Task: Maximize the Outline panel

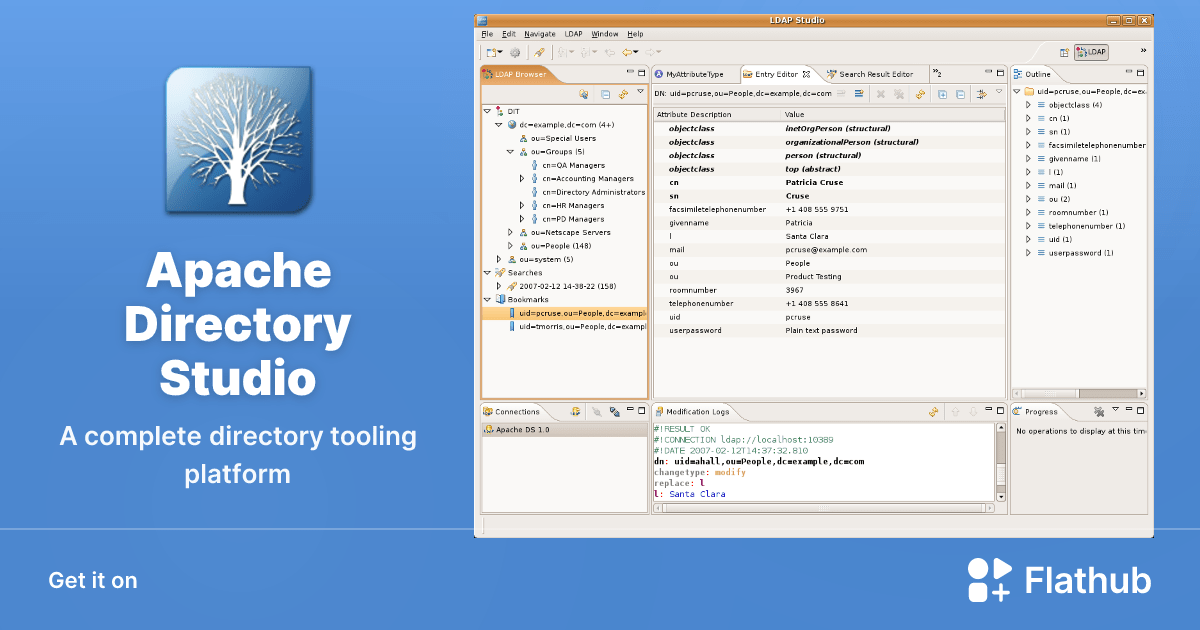Action: tap(1140, 73)
